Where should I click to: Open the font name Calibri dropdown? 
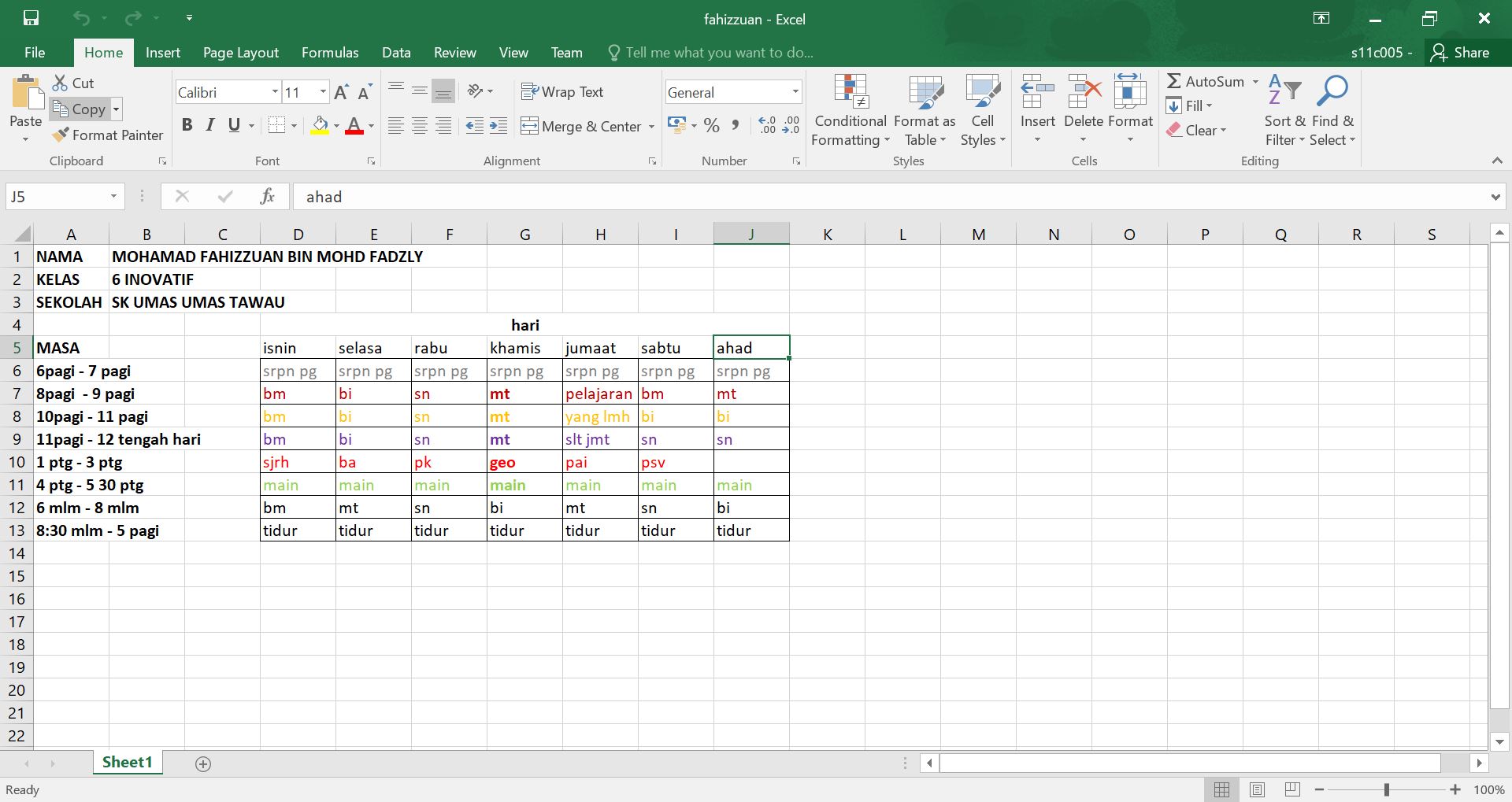[x=275, y=92]
